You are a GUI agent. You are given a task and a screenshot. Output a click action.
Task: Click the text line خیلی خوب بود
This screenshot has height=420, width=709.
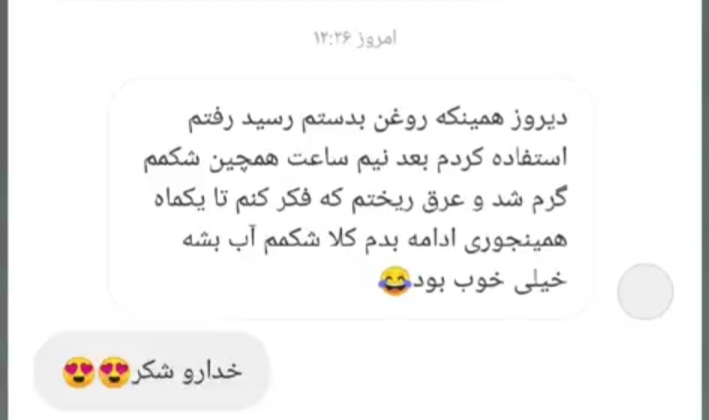pos(489,280)
